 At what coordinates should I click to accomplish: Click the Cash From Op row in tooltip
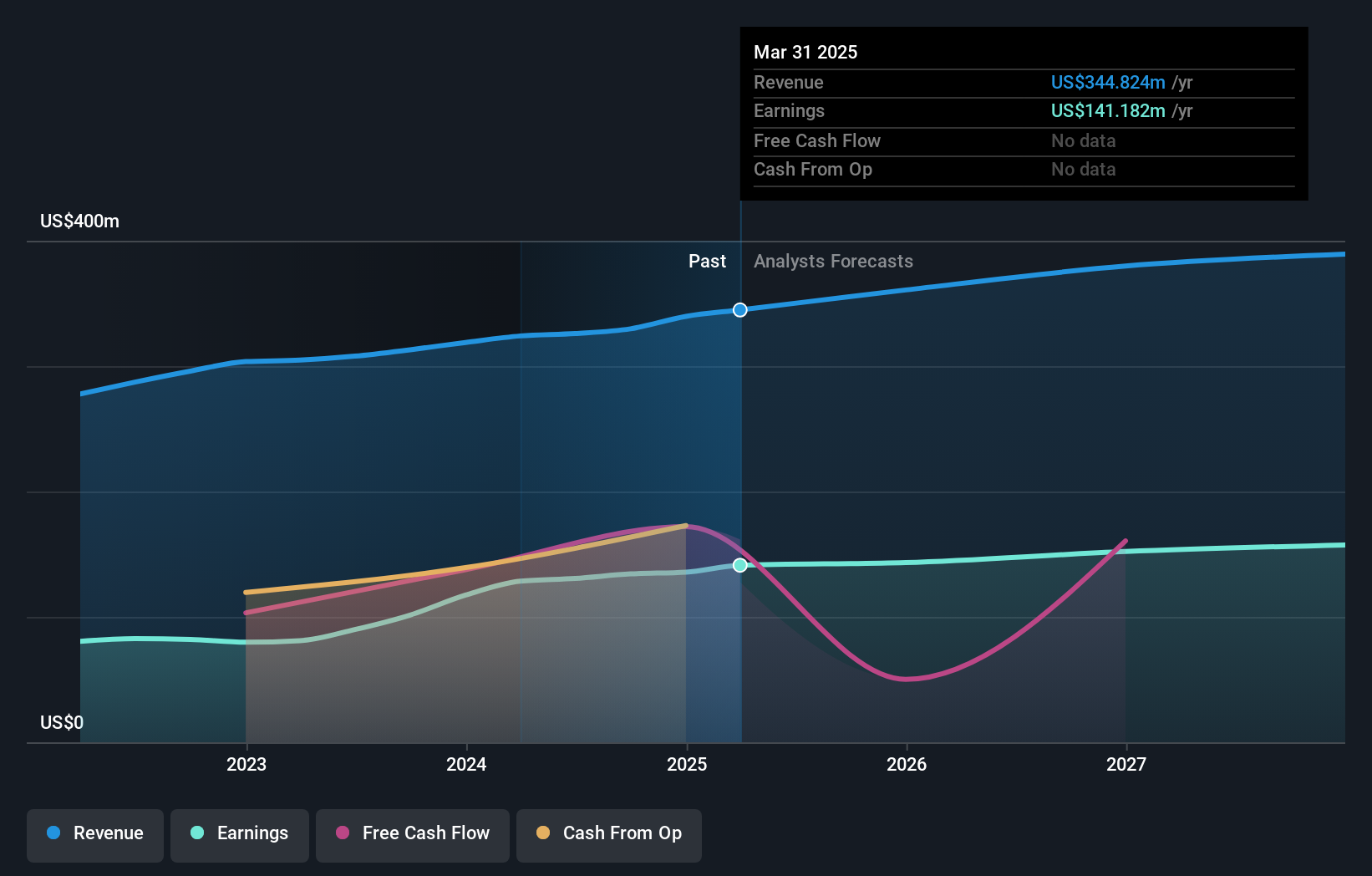[1024, 170]
